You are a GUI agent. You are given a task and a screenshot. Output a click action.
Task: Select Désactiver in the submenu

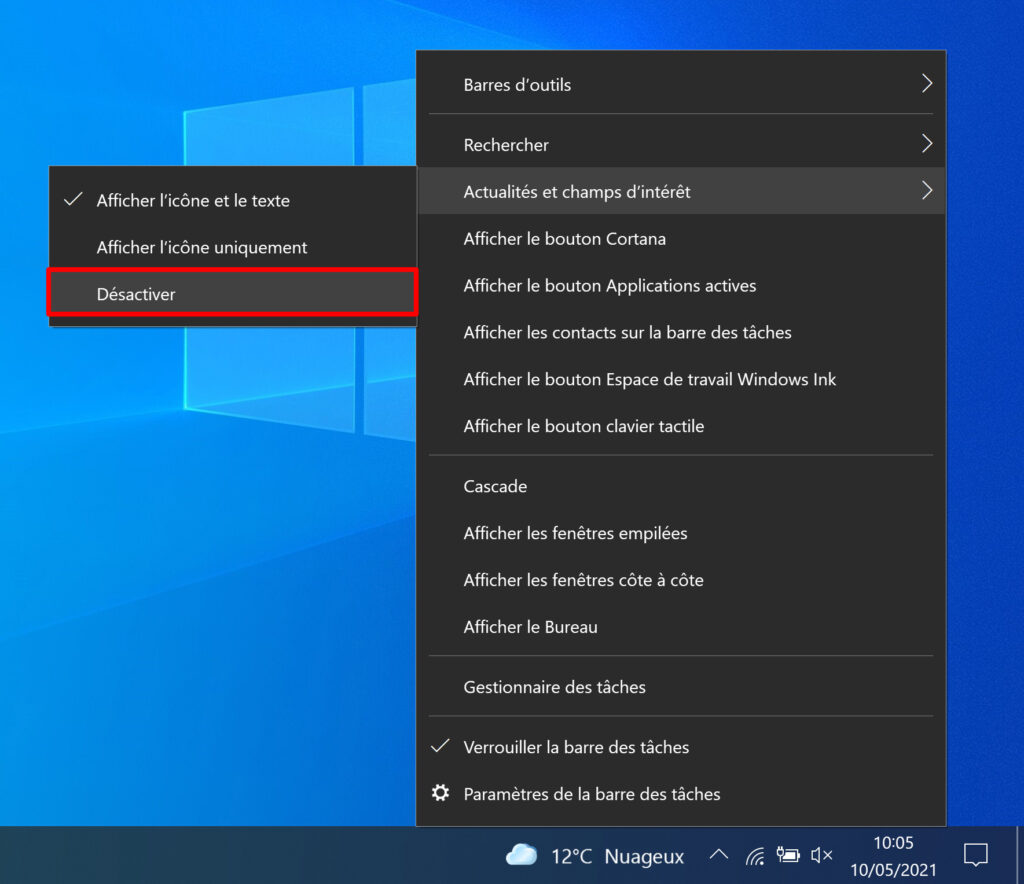(x=233, y=294)
